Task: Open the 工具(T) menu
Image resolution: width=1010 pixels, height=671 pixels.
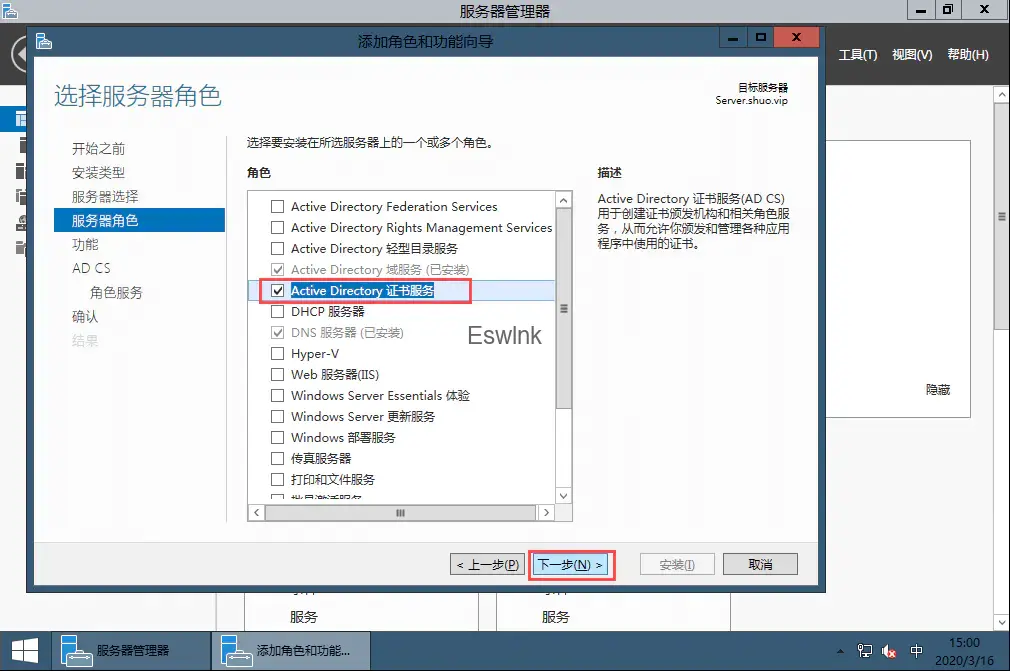Action: (x=857, y=55)
